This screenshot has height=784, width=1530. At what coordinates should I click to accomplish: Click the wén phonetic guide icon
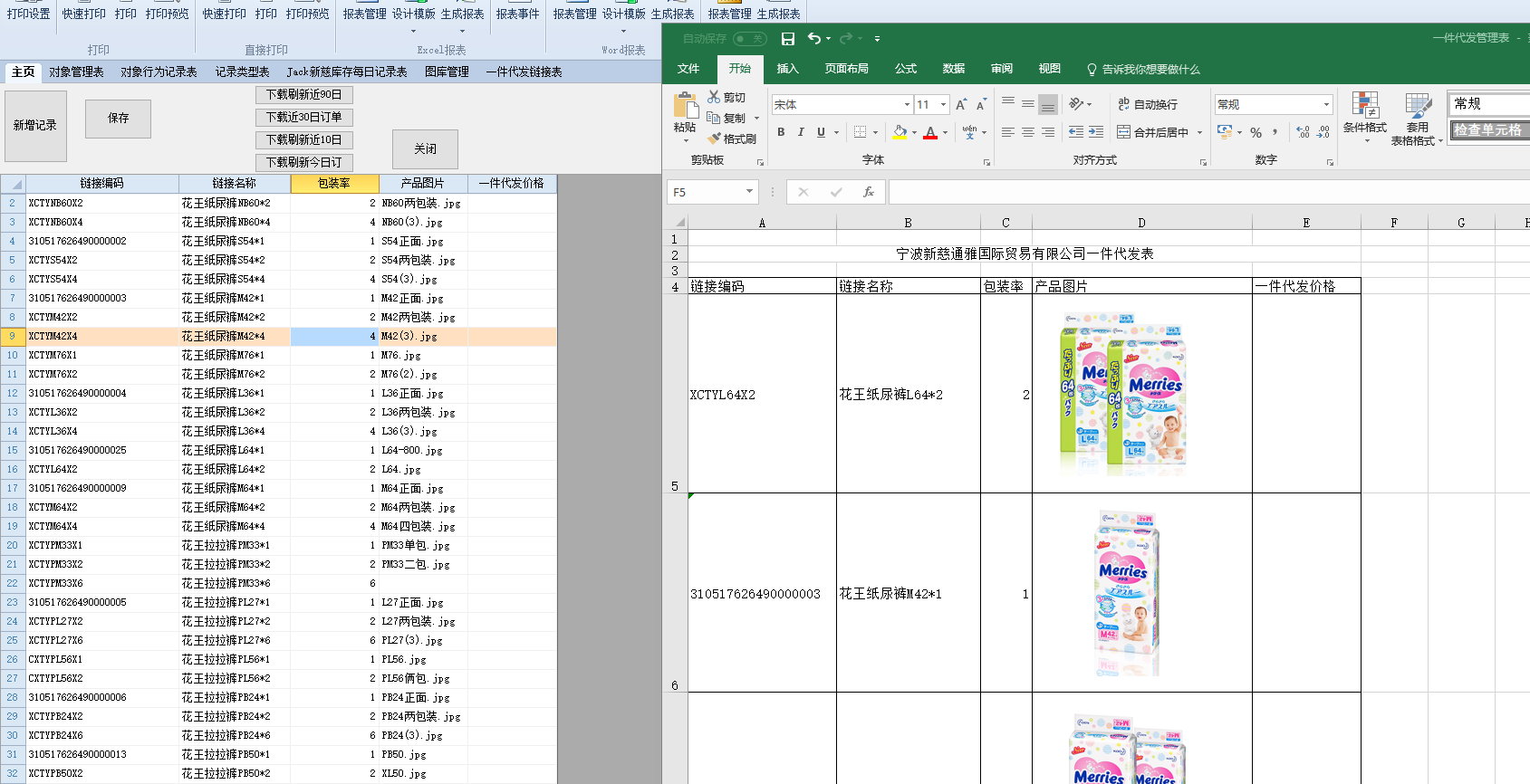click(970, 132)
